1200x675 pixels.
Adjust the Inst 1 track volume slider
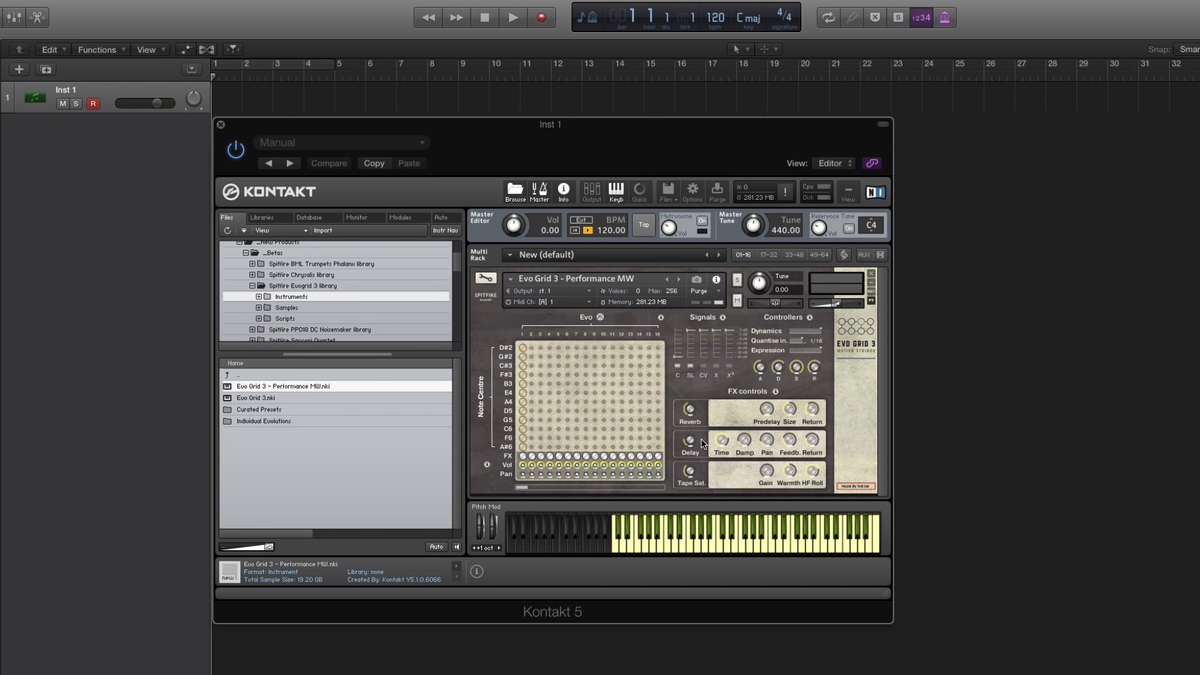click(155, 103)
